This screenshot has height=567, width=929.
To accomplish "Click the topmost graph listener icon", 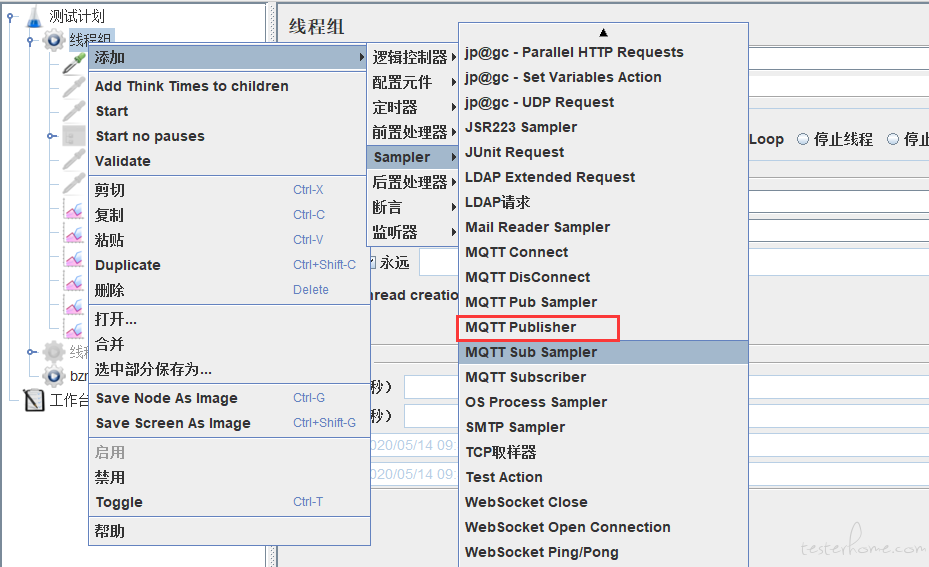I will pos(74,210).
